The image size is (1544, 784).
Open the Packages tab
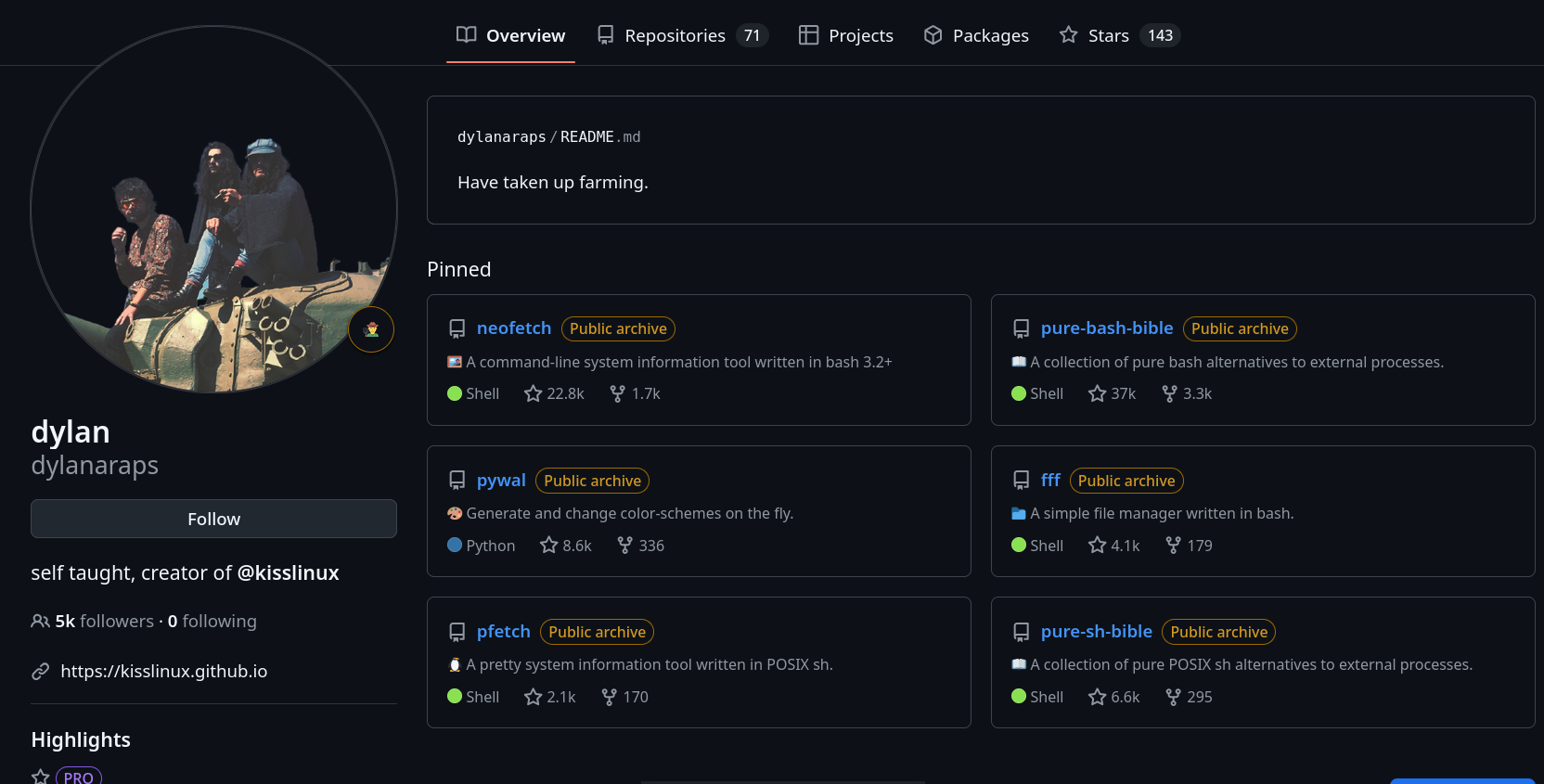coord(976,35)
